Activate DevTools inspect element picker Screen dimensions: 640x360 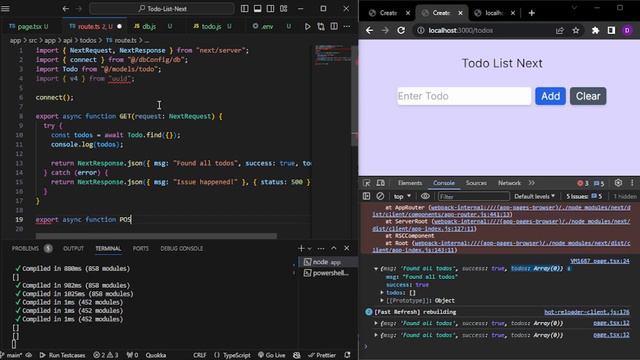[x=367, y=183]
